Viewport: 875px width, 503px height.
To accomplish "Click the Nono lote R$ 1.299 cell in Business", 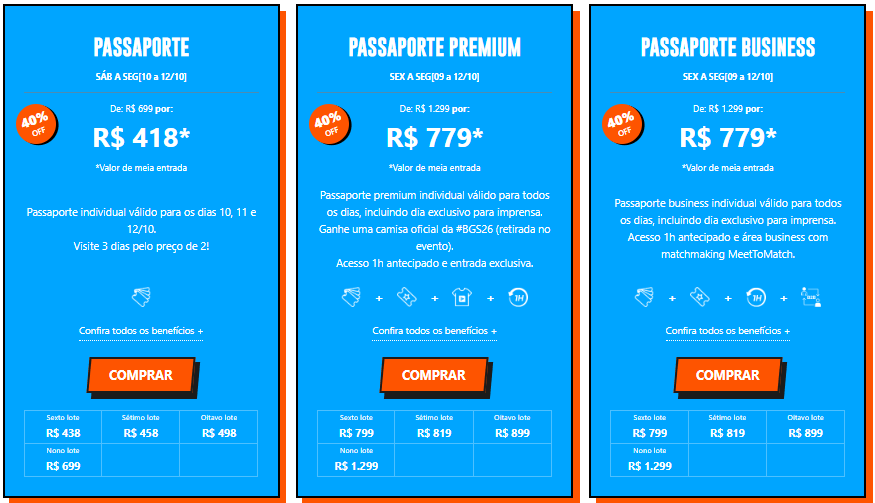I will (x=650, y=460).
